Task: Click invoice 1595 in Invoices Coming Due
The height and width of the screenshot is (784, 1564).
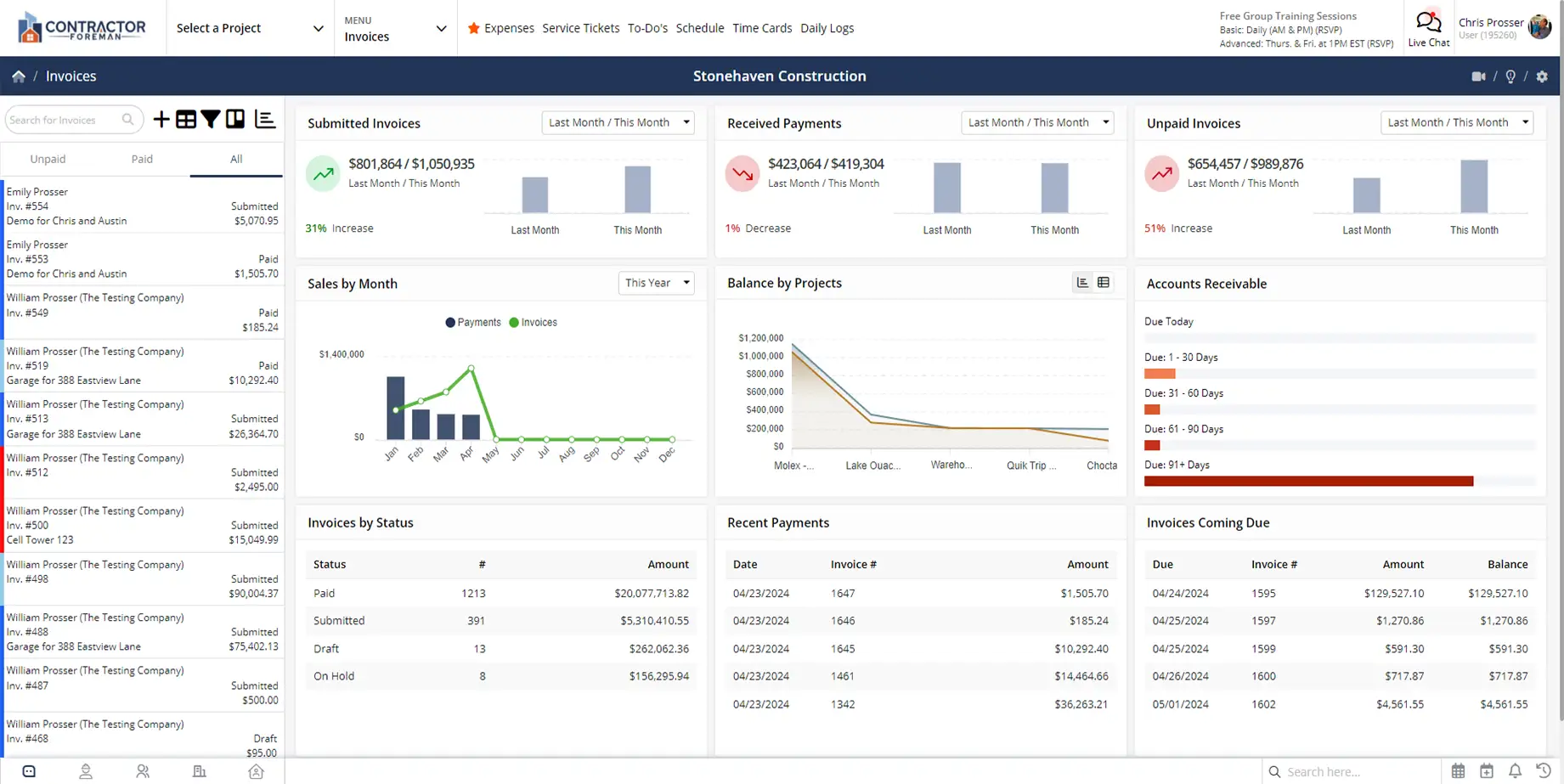Action: tap(1263, 594)
